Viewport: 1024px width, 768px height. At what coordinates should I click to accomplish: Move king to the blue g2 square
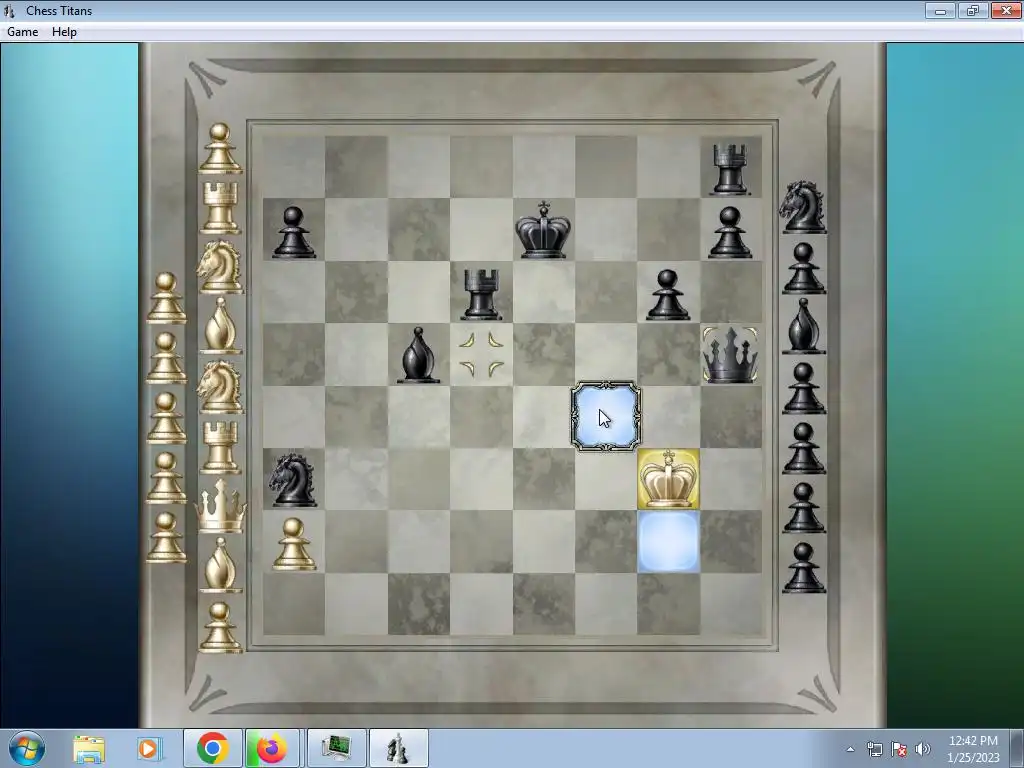pos(668,541)
